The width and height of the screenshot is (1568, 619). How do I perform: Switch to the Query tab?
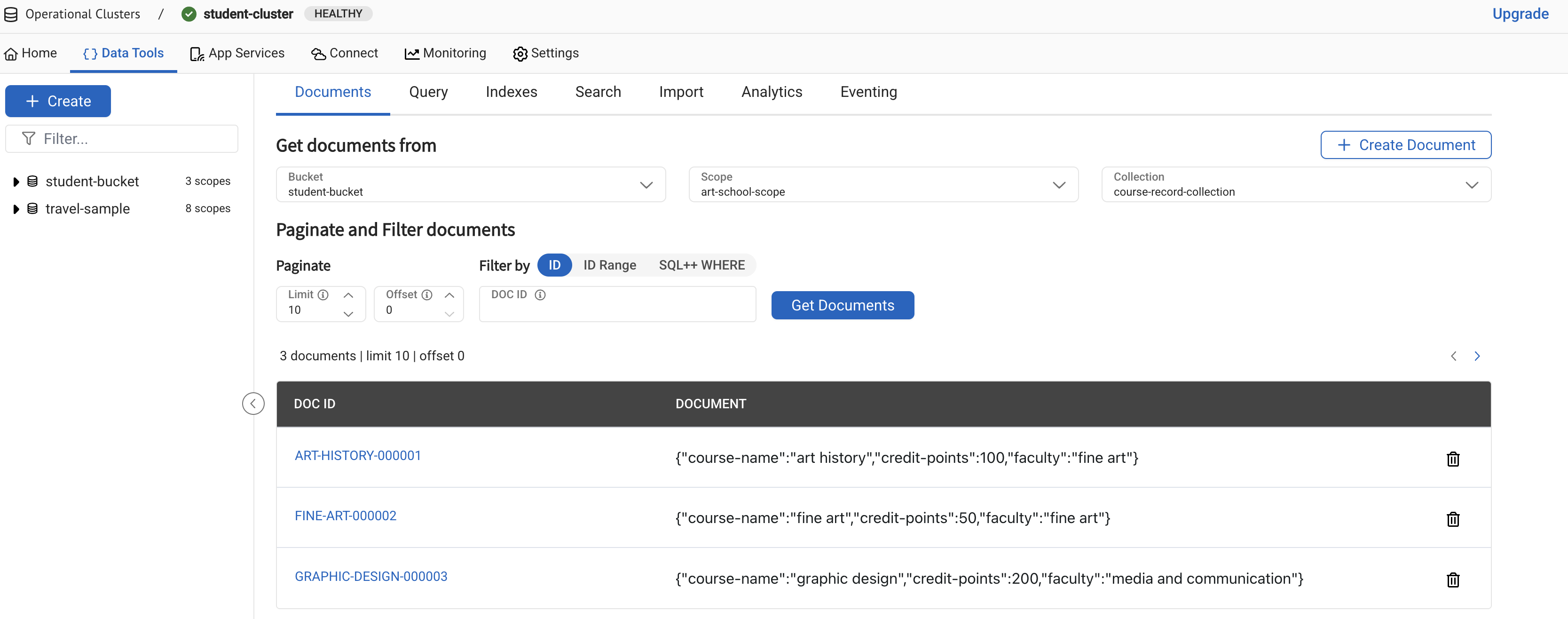(428, 92)
